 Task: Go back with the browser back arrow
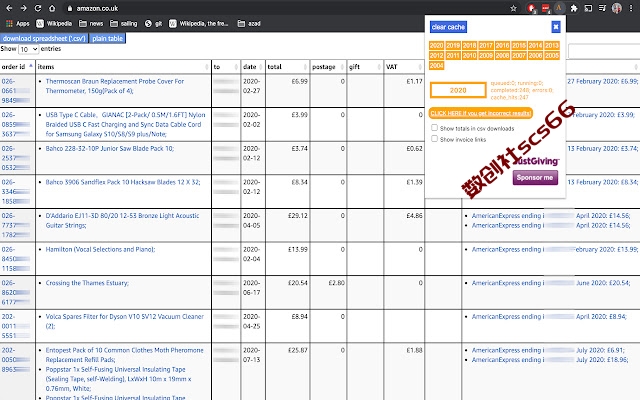click(9, 8)
